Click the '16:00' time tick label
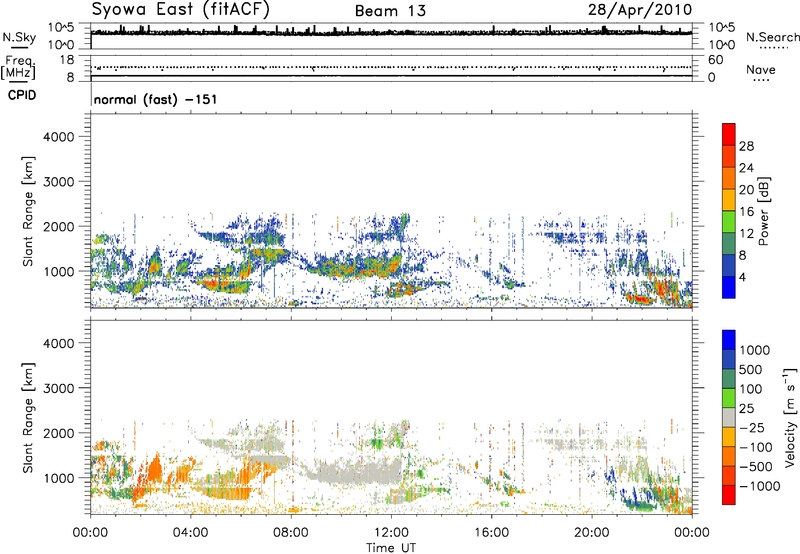Image resolution: width=800 pixels, height=554 pixels. [x=491, y=533]
